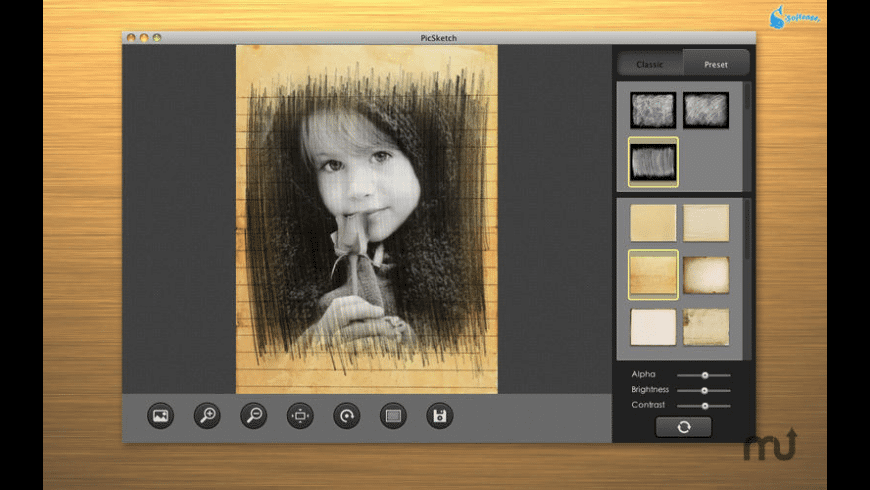Click the Brightness slider handle

tap(704, 391)
